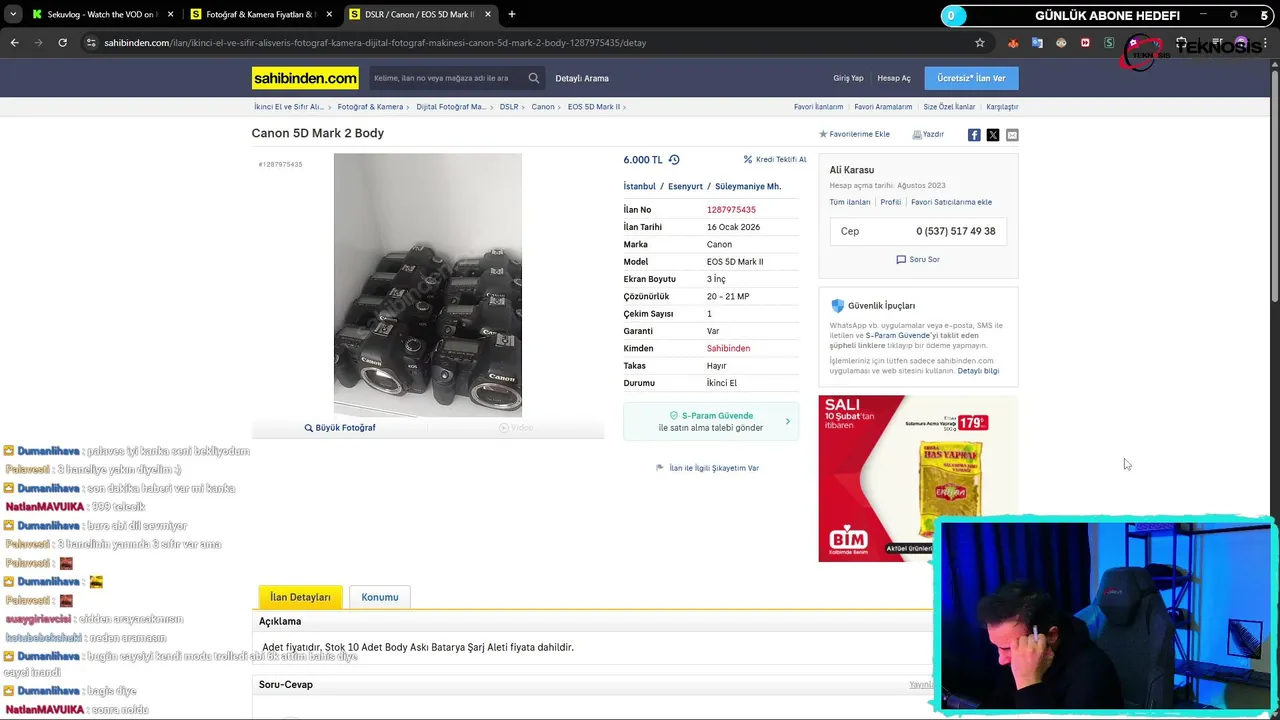Open Esenyurt location link
Screen dimensions: 1280x720
pos(686,186)
